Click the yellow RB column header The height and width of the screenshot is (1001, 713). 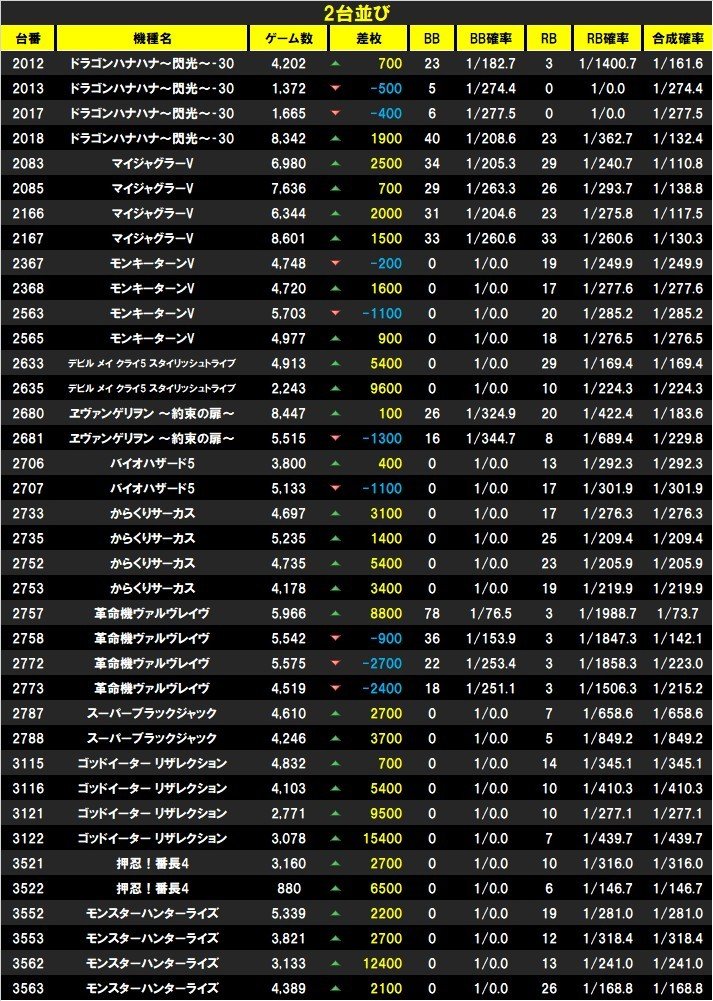pos(548,38)
